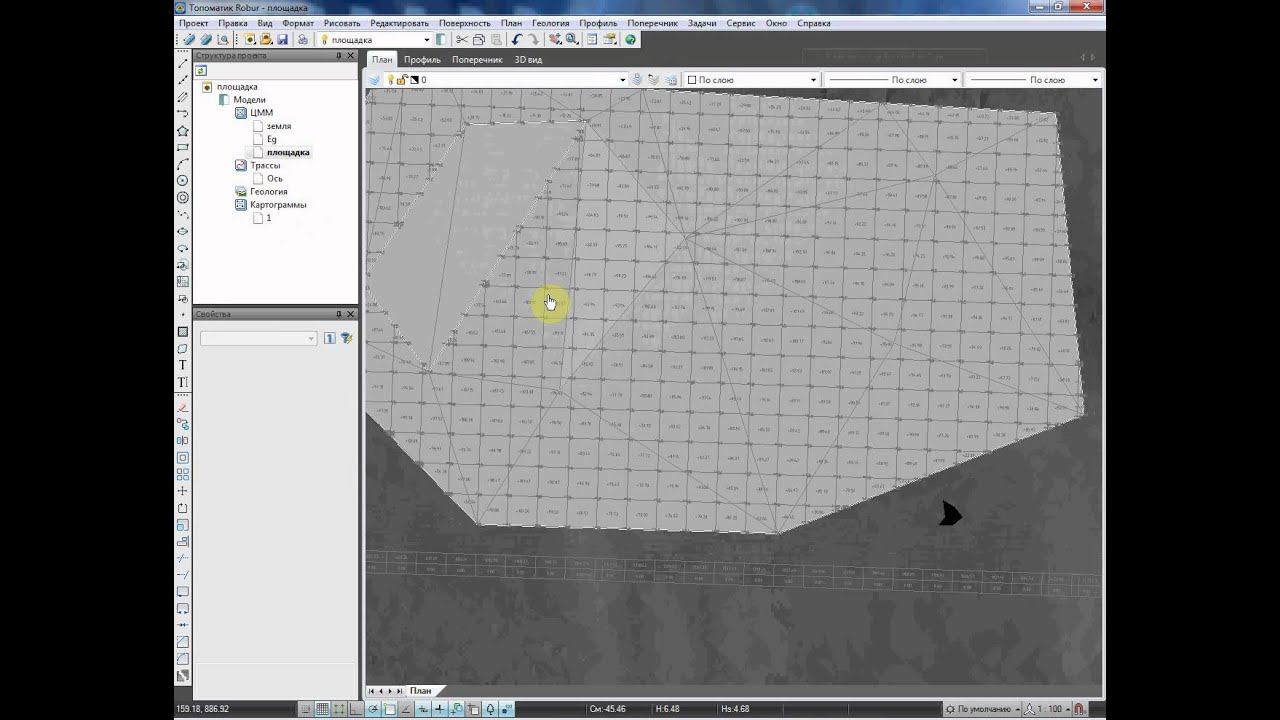Open the last 'По слою' line weight dropdown
Viewport: 1280px width, 720px height.
pyautogui.click(x=1095, y=80)
